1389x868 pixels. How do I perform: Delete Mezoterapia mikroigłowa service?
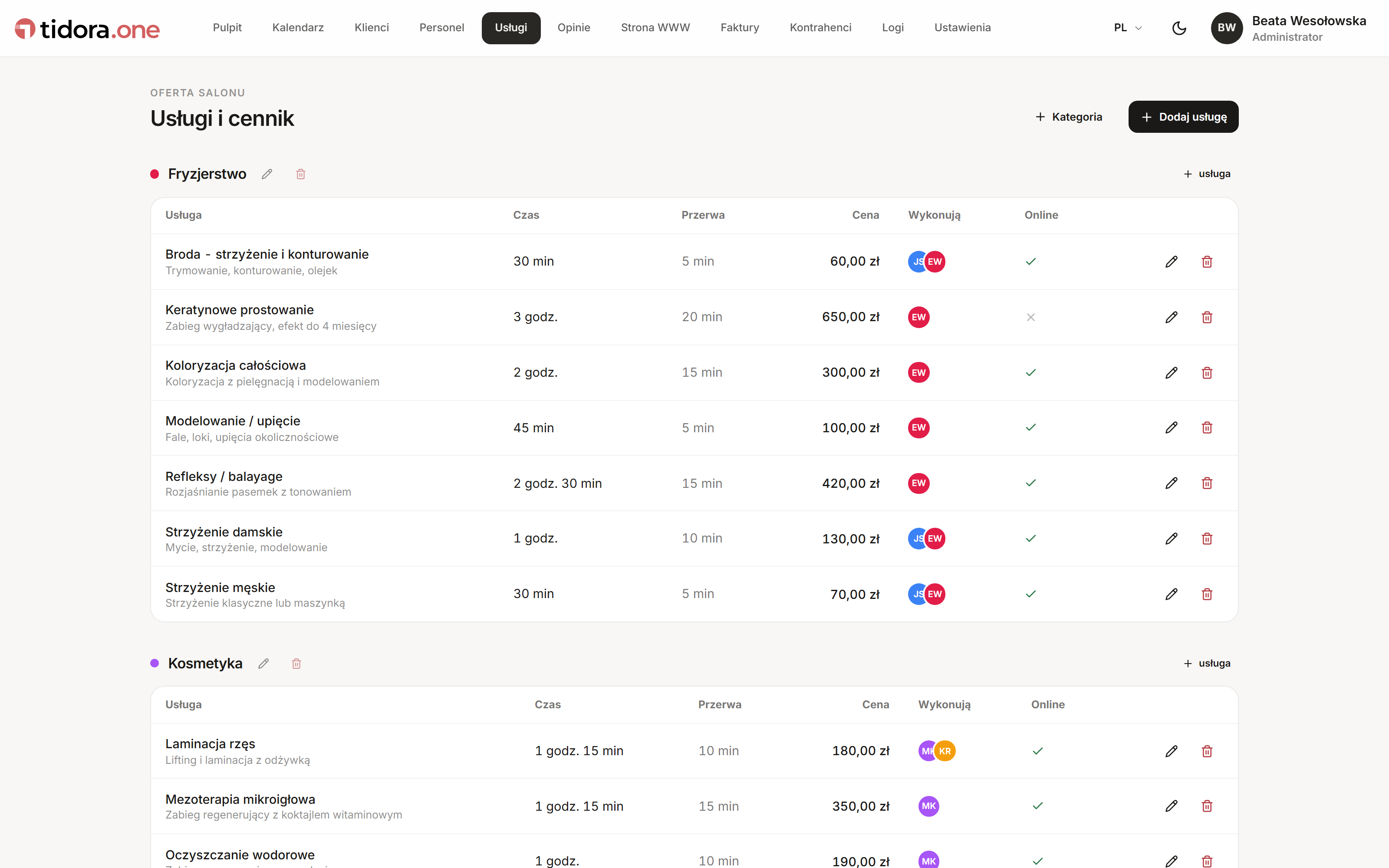(x=1207, y=806)
